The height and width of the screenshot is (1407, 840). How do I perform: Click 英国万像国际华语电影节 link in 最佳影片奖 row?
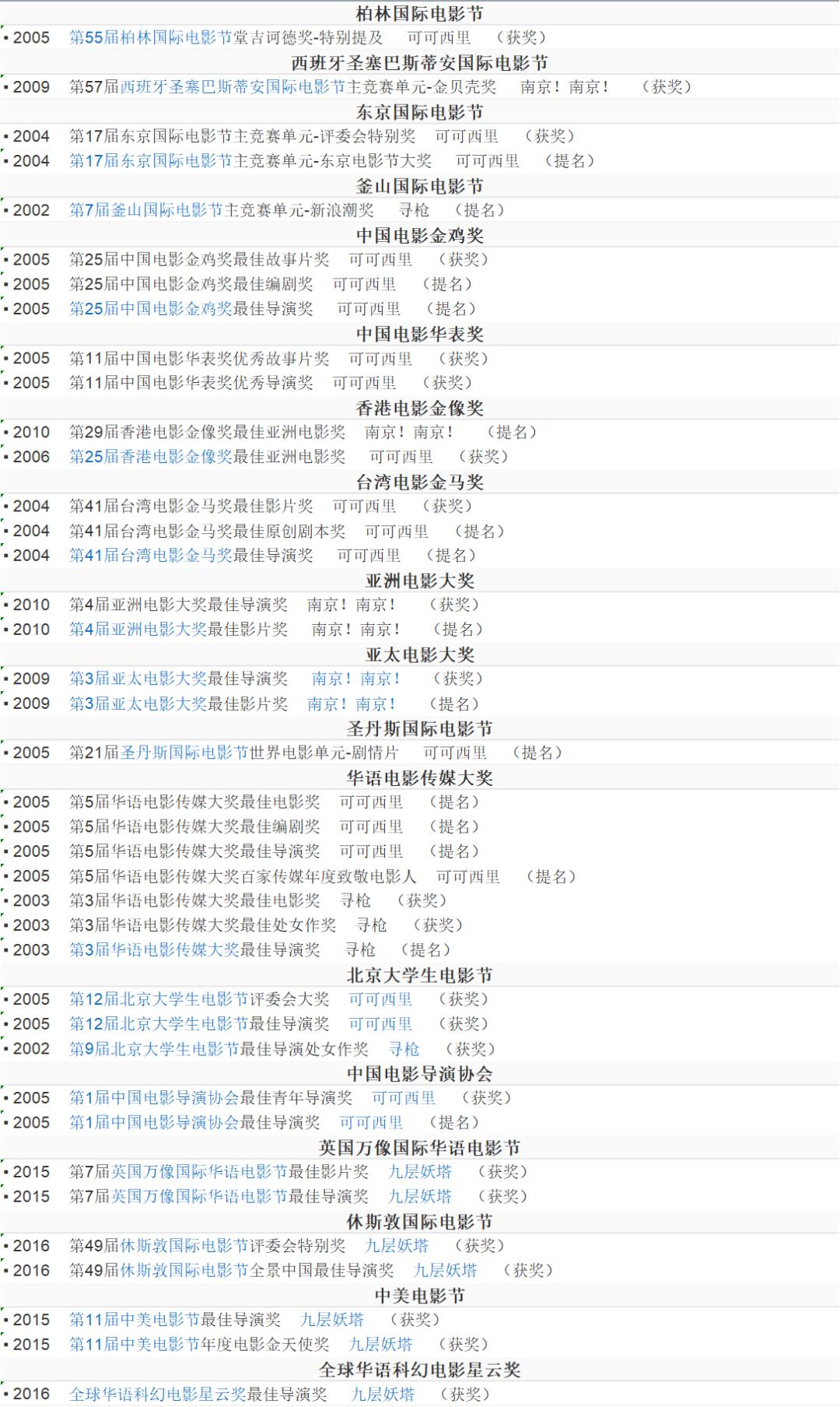coord(200,1172)
